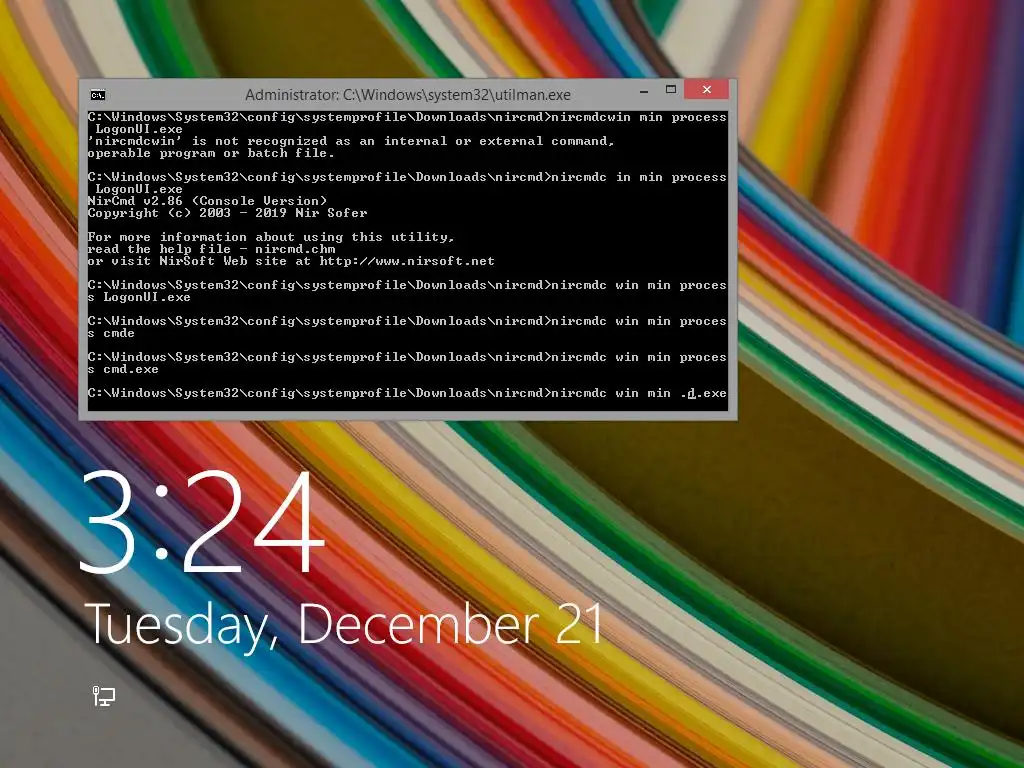The width and height of the screenshot is (1024, 768).
Task: Maximize the Administrator command prompt window
Action: click(671, 89)
